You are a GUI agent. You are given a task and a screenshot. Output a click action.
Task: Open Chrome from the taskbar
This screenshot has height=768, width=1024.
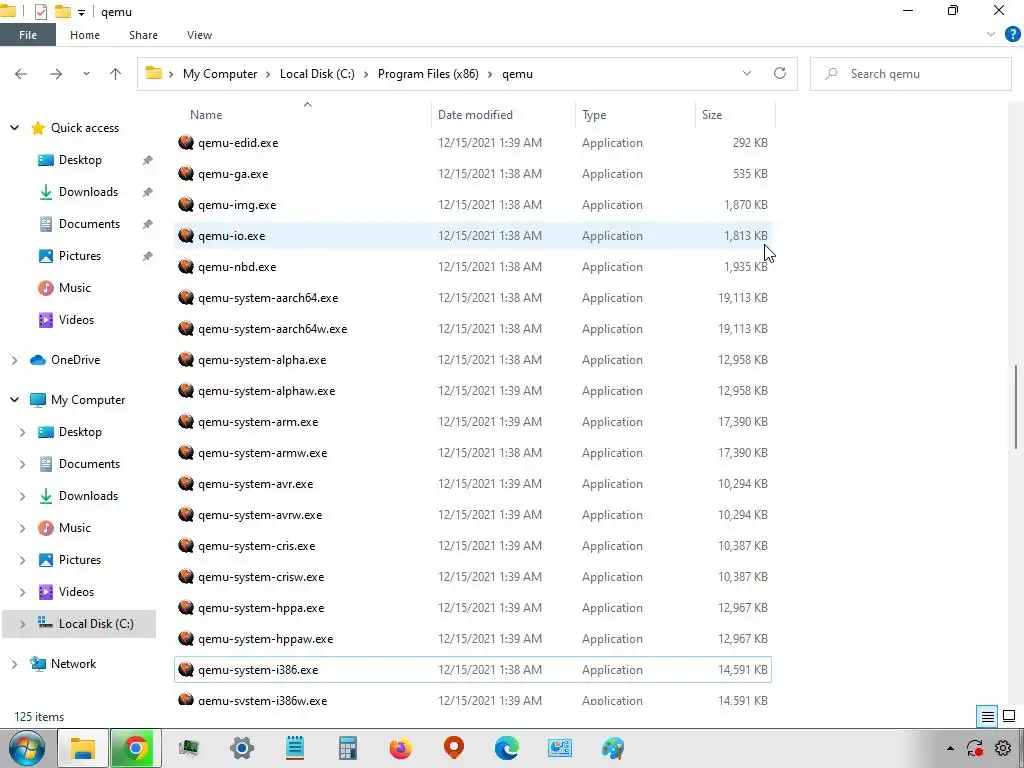[x=136, y=748]
